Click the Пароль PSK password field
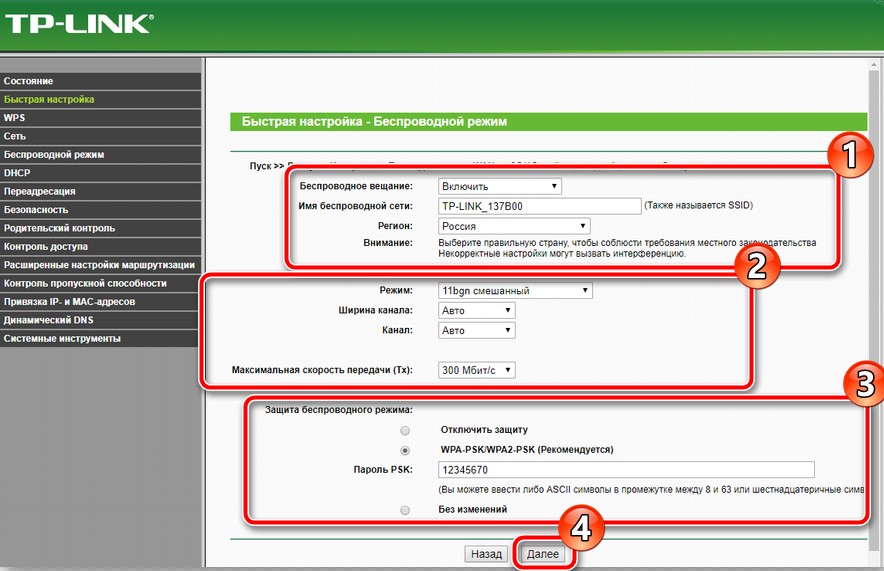Screen dimensions: 884x571 point(626,470)
